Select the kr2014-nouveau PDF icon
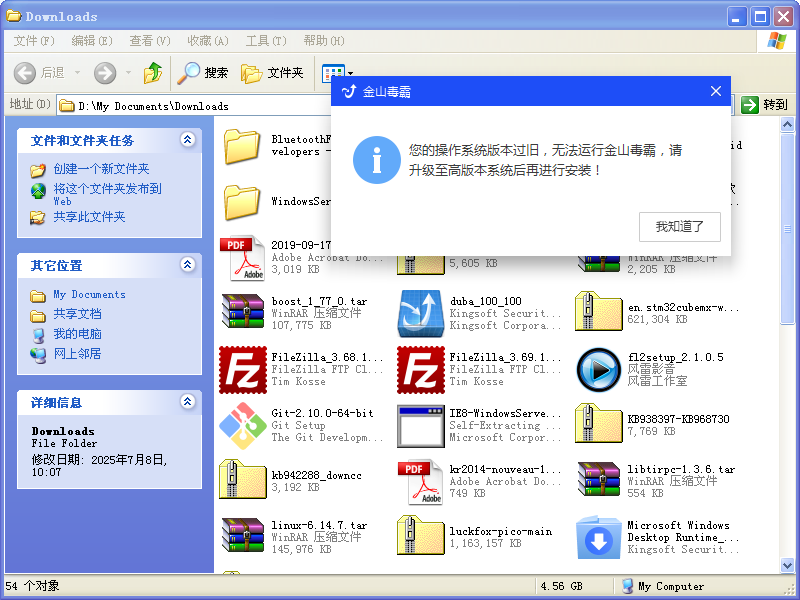 (420, 482)
